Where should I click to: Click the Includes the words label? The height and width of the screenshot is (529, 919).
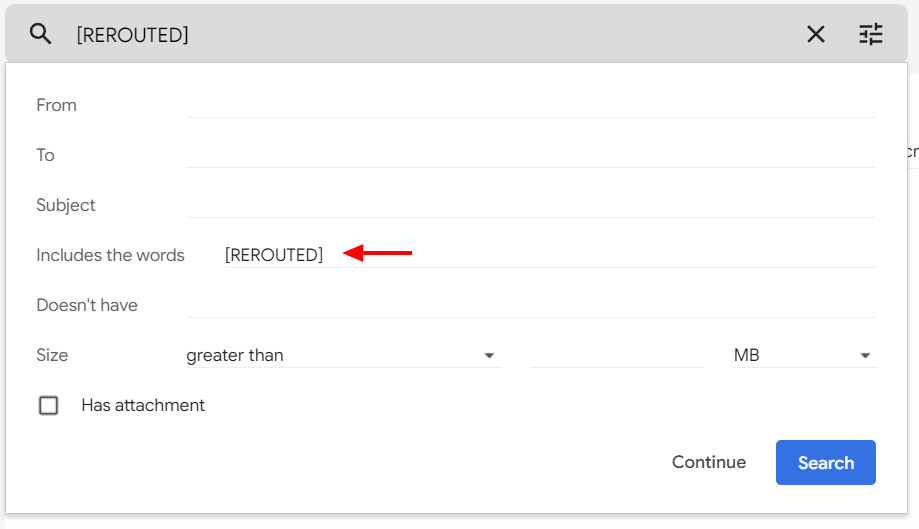click(x=110, y=255)
